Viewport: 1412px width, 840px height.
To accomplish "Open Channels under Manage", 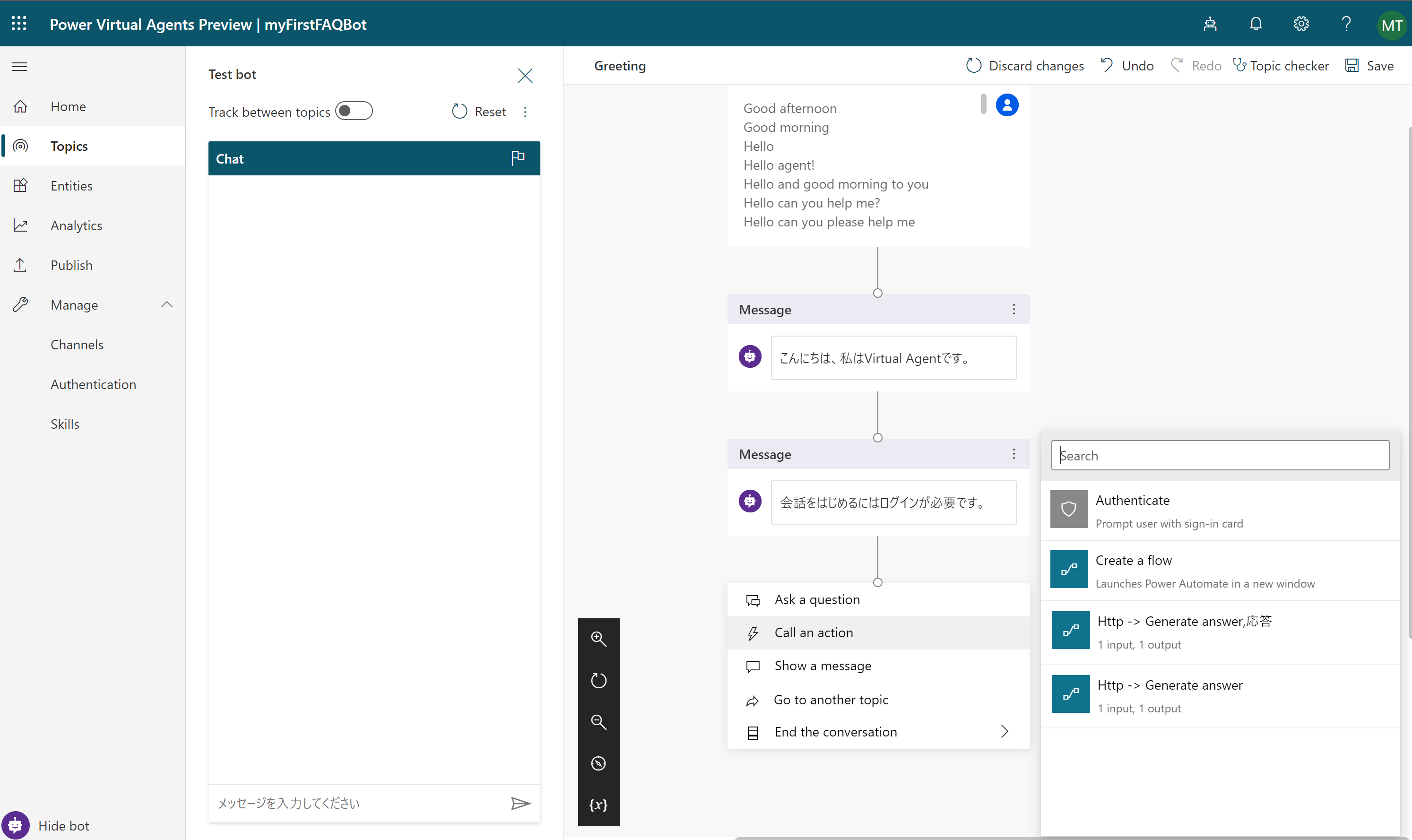I will pos(77,345).
